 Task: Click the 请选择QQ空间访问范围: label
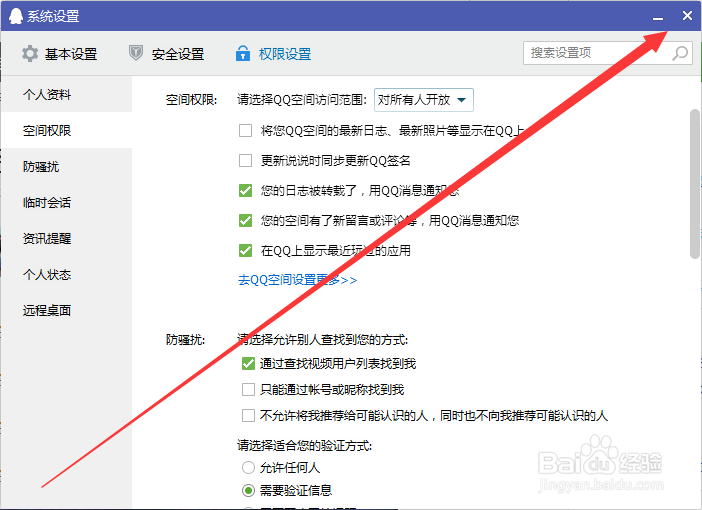(x=302, y=100)
